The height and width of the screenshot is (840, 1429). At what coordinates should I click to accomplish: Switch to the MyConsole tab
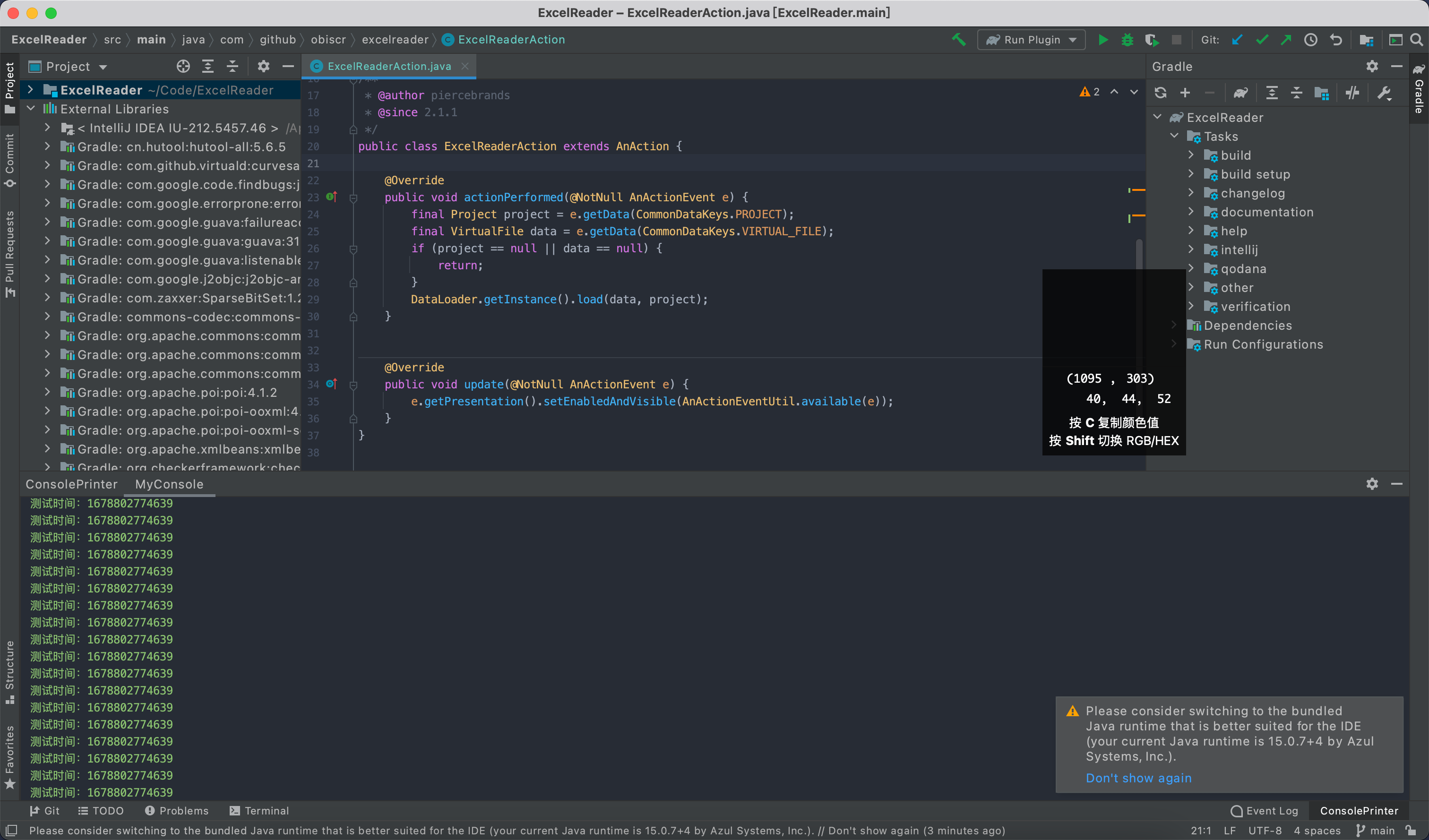pos(168,484)
